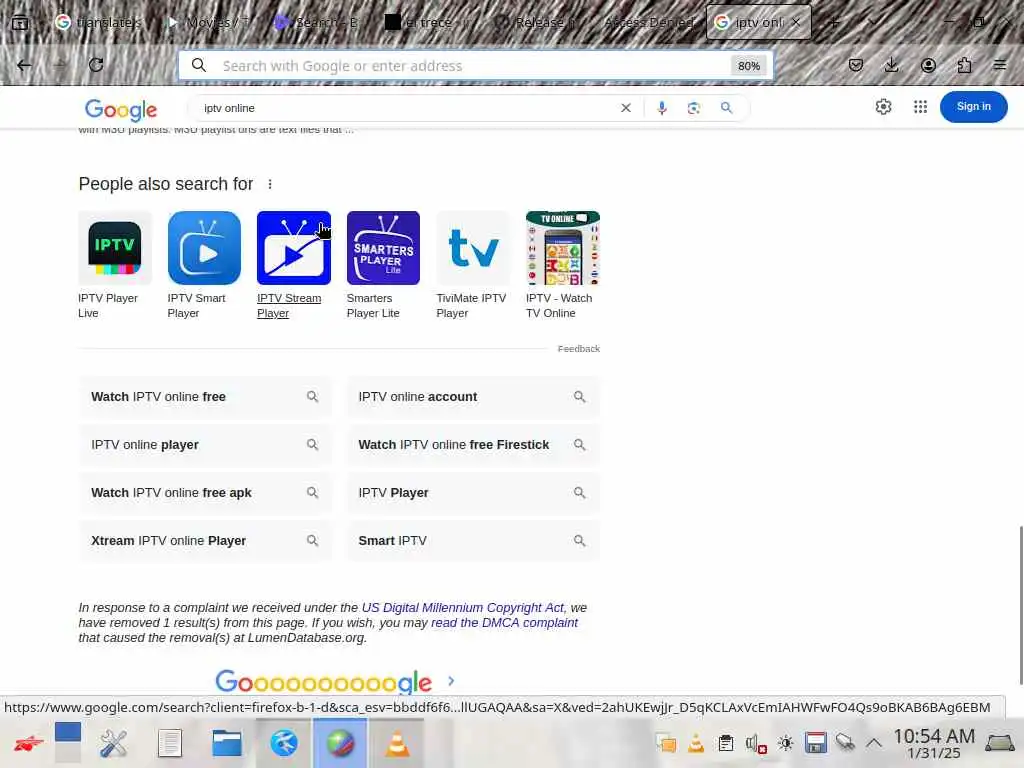Viewport: 1024px width, 768px height.
Task: Open the volume tray icon
Action: 756,743
